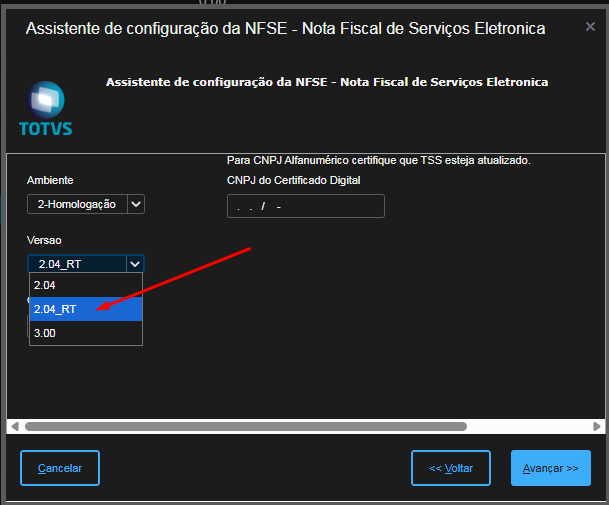This screenshot has height=505, width=609.
Task: Click the TOTVS logo
Action: [x=45, y=109]
